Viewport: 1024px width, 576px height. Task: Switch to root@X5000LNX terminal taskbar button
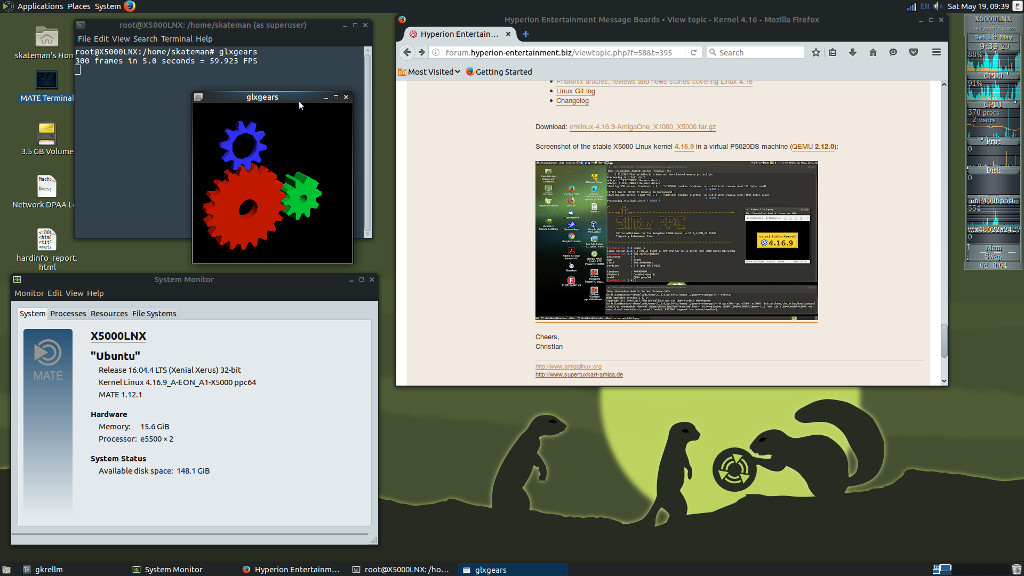coord(400,569)
